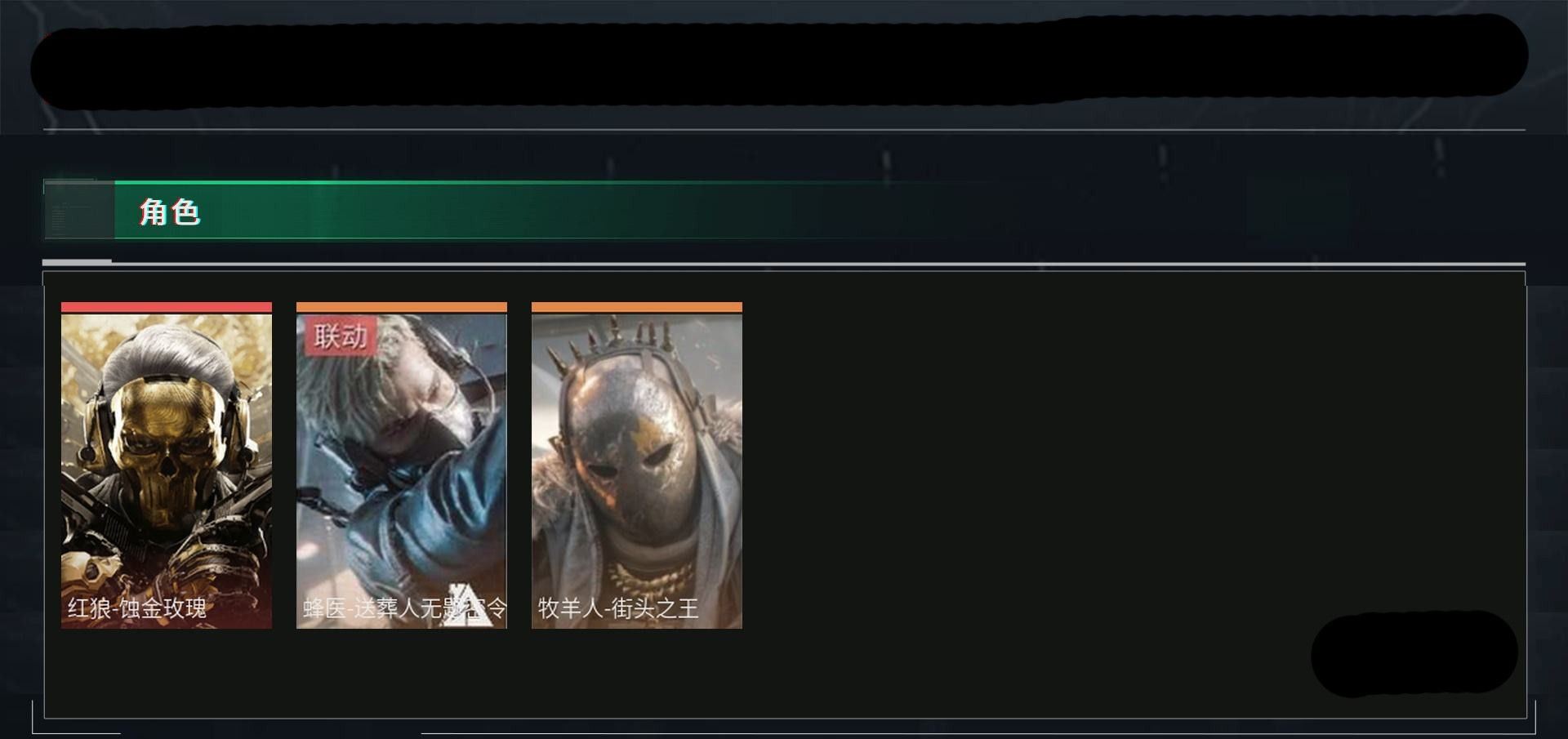1568x739 pixels.
Task: Click the 红狼-蚀金玫瑰 name label
Action: coord(137,608)
